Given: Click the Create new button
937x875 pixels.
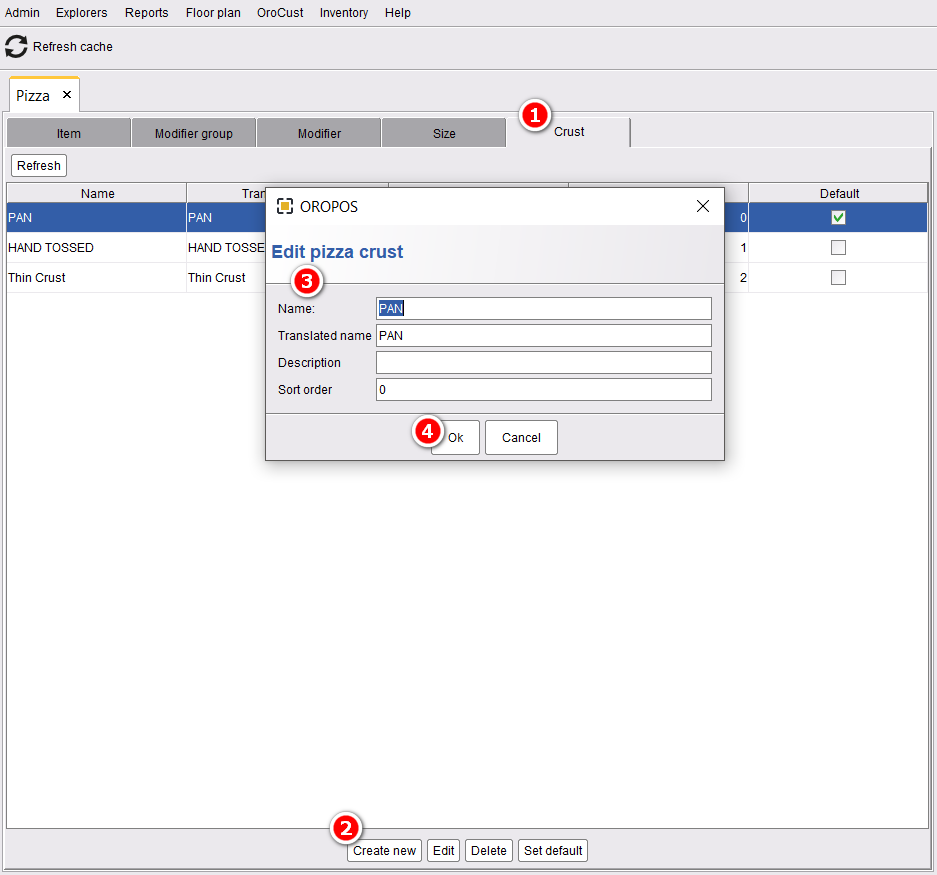Looking at the screenshot, I should click(384, 850).
